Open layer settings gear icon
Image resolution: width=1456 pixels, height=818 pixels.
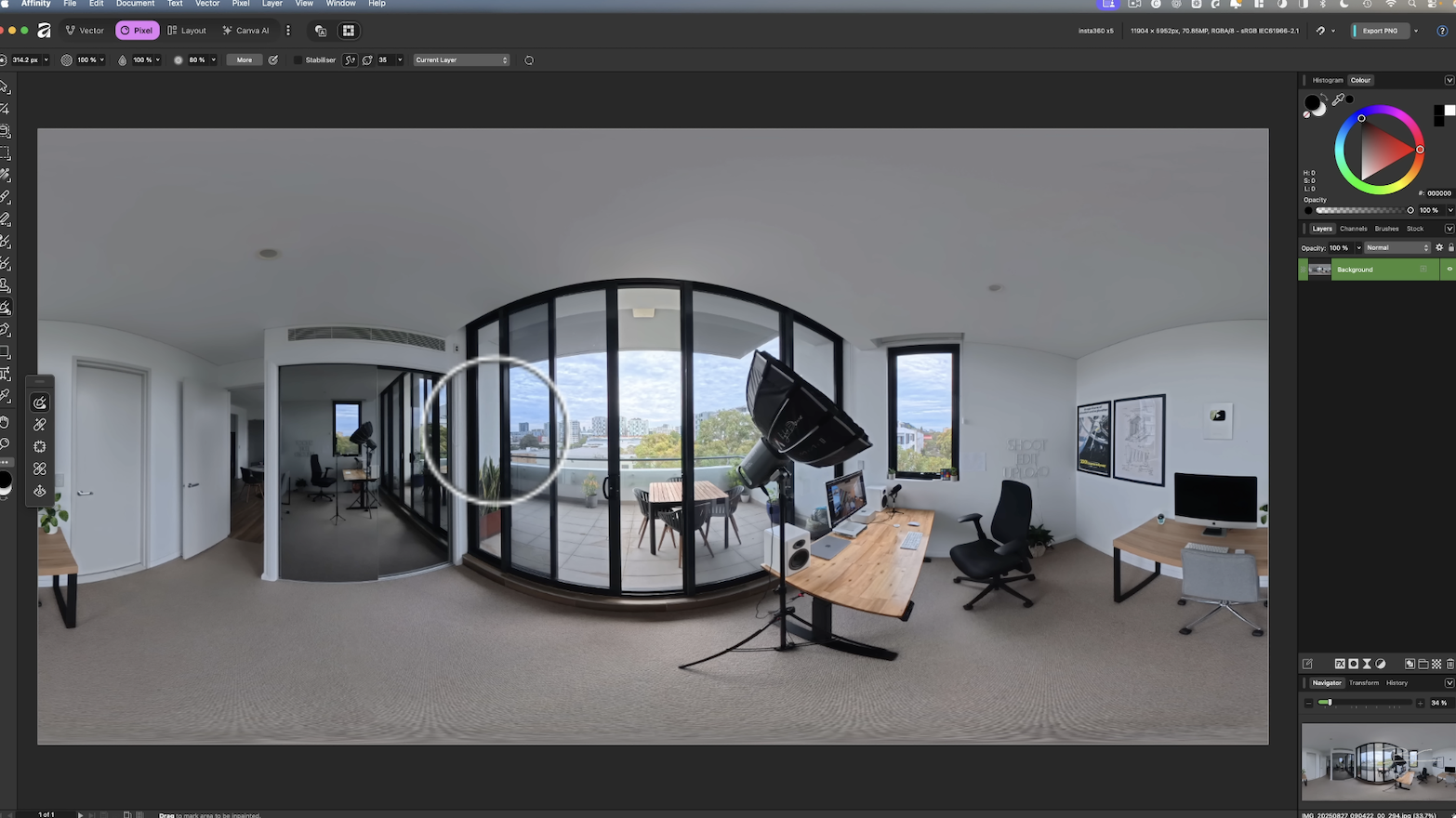pyautogui.click(x=1439, y=248)
